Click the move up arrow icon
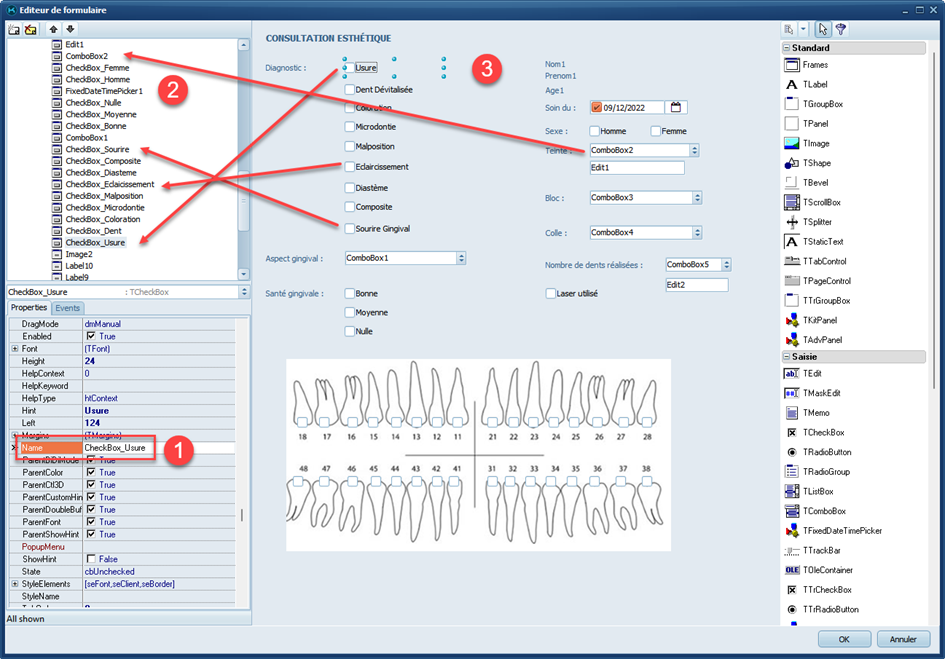 point(54,30)
